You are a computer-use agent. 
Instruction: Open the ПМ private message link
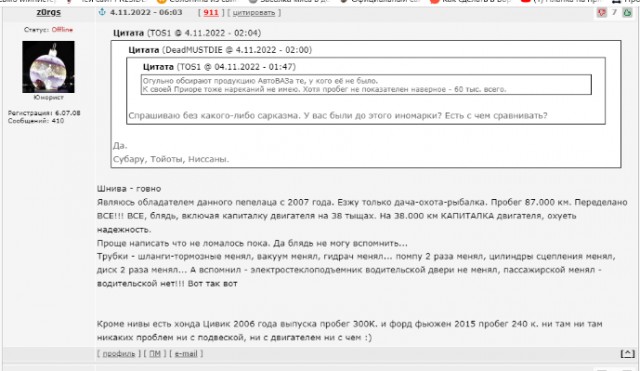tap(155, 354)
